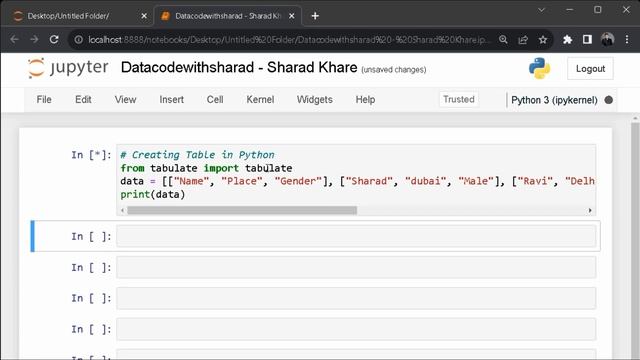The image size is (640, 360).
Task: Click left arrow of cell scrollbar
Action: pyautogui.click(x=122, y=210)
